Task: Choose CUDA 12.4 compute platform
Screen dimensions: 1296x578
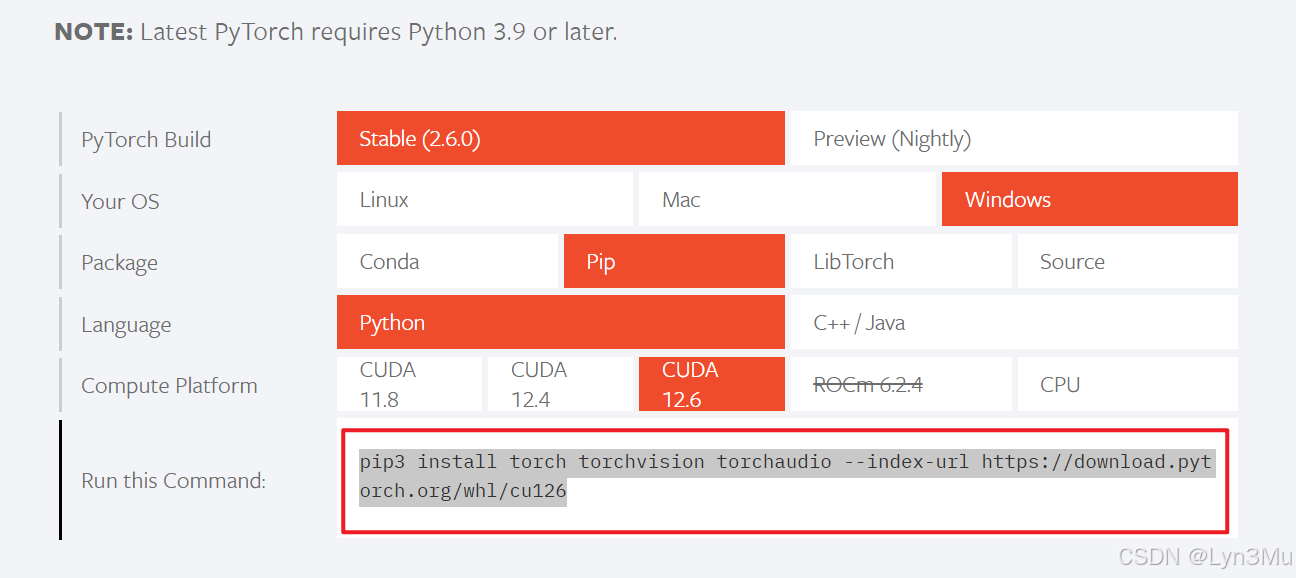Action: click(x=560, y=383)
